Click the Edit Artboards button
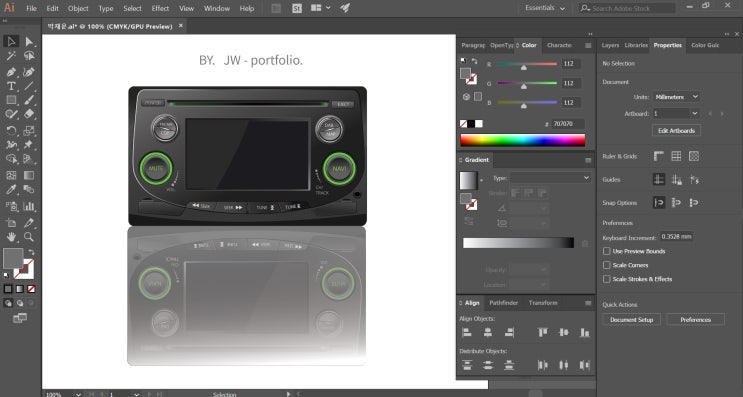The height and width of the screenshot is (397, 743). coord(676,131)
